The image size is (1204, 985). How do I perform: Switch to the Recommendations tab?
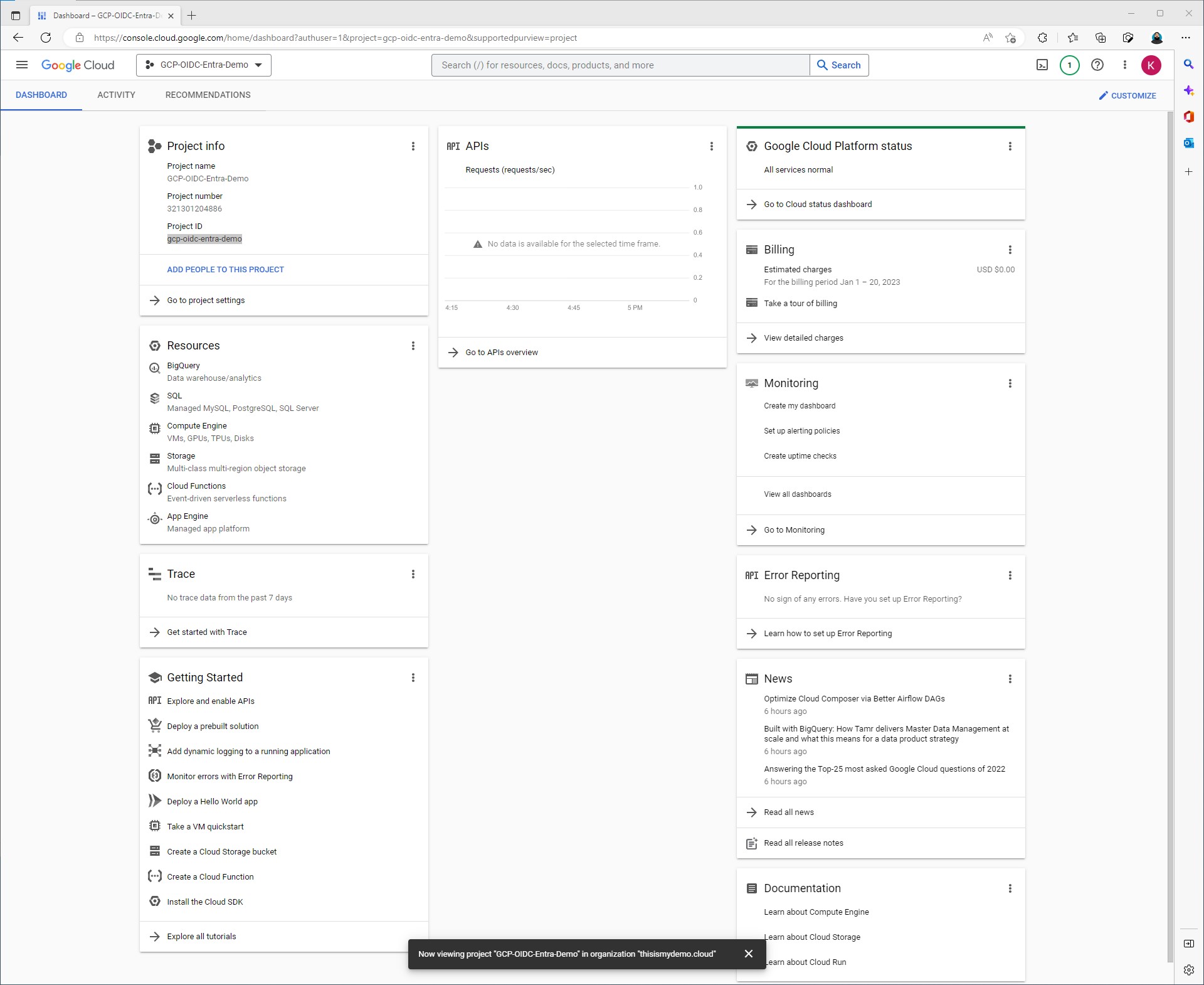point(208,95)
